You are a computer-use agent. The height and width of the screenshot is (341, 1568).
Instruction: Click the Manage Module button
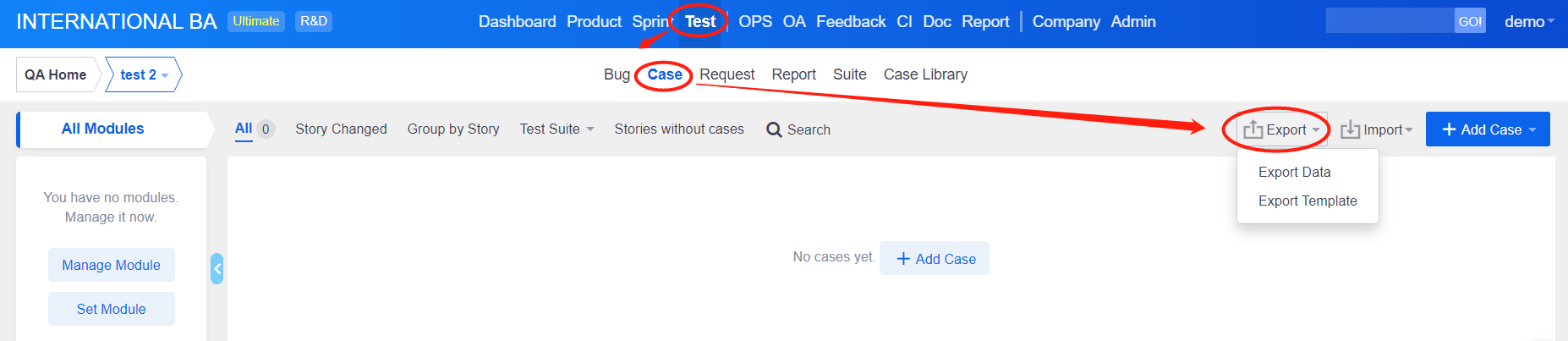coord(111,265)
